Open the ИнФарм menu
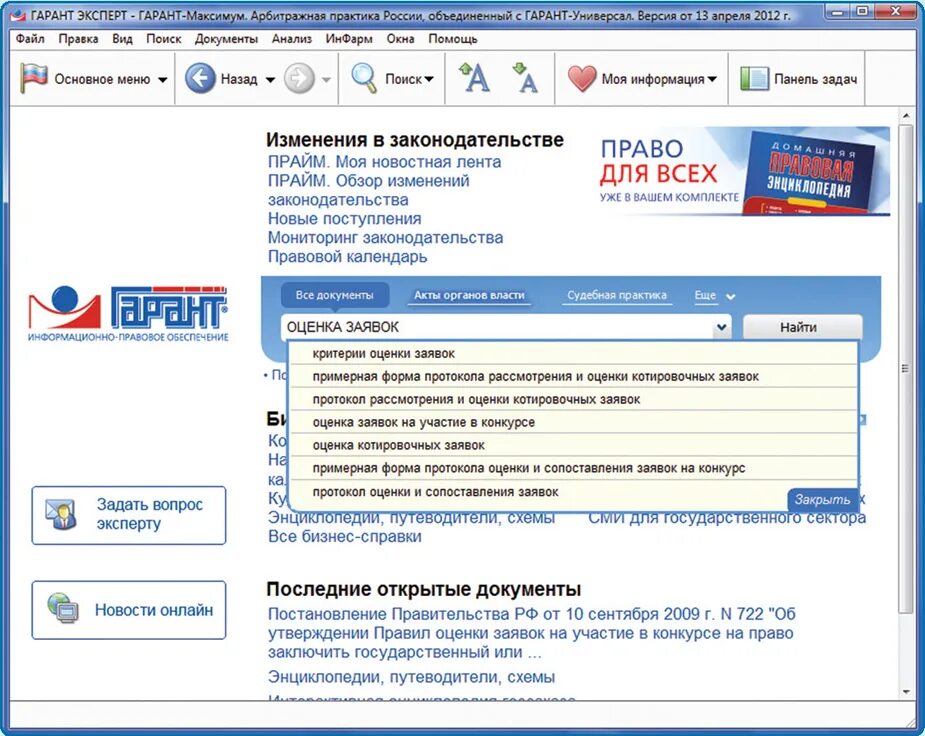Viewport: 925px width, 736px height. click(x=349, y=39)
